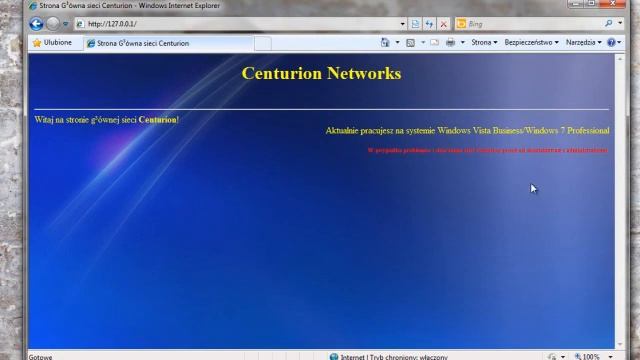Open the search provider options dropdown
Viewport: 640px width, 360px height.
(x=620, y=23)
